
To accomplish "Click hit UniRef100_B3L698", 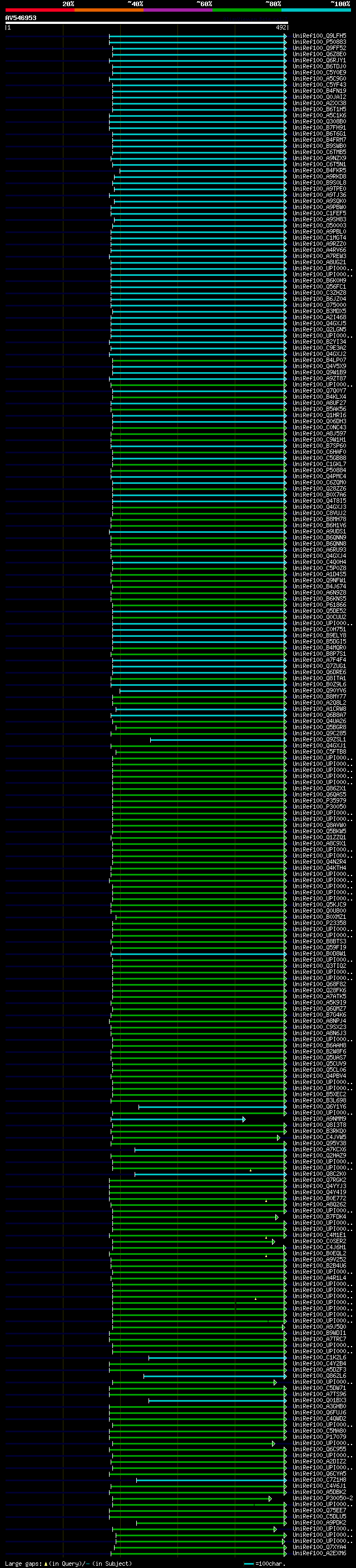I will click(319, 1101).
